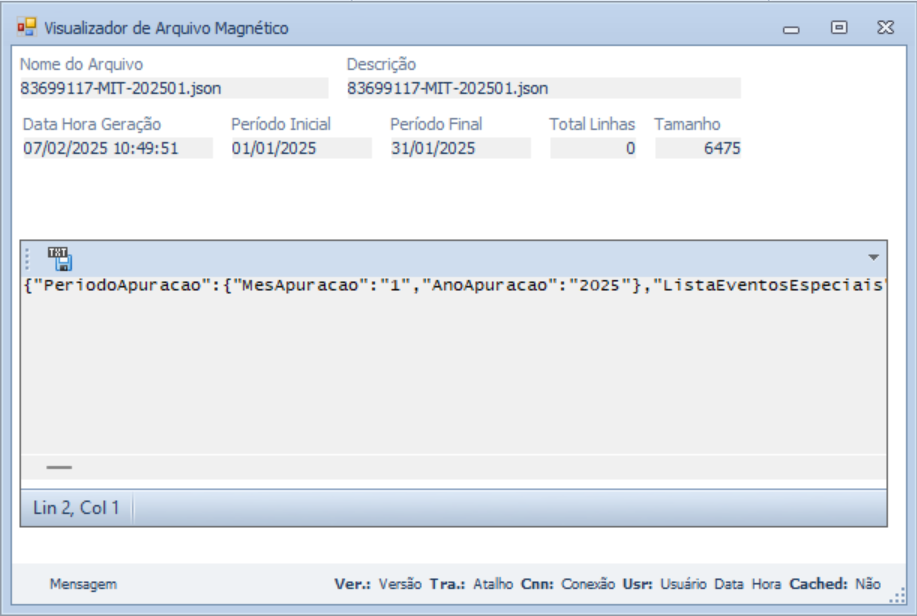Click the Lin 2, Col 1 status indicator
The width and height of the screenshot is (917, 616).
pyautogui.click(x=76, y=508)
